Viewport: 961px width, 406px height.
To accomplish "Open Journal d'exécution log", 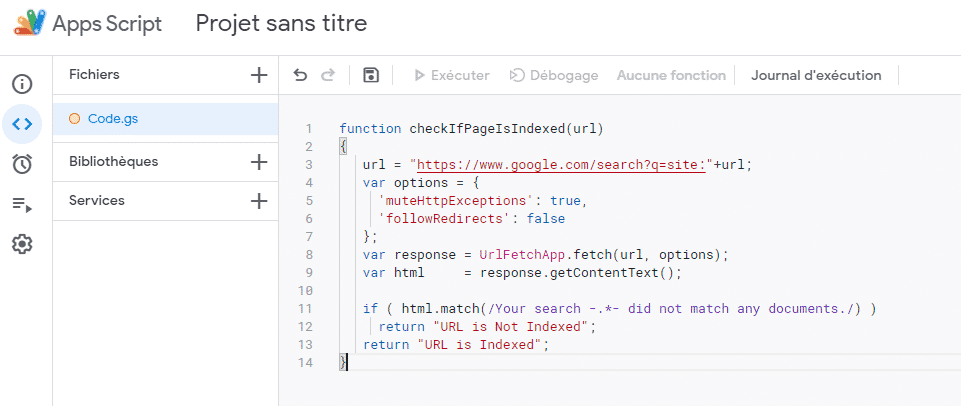I will (x=816, y=75).
